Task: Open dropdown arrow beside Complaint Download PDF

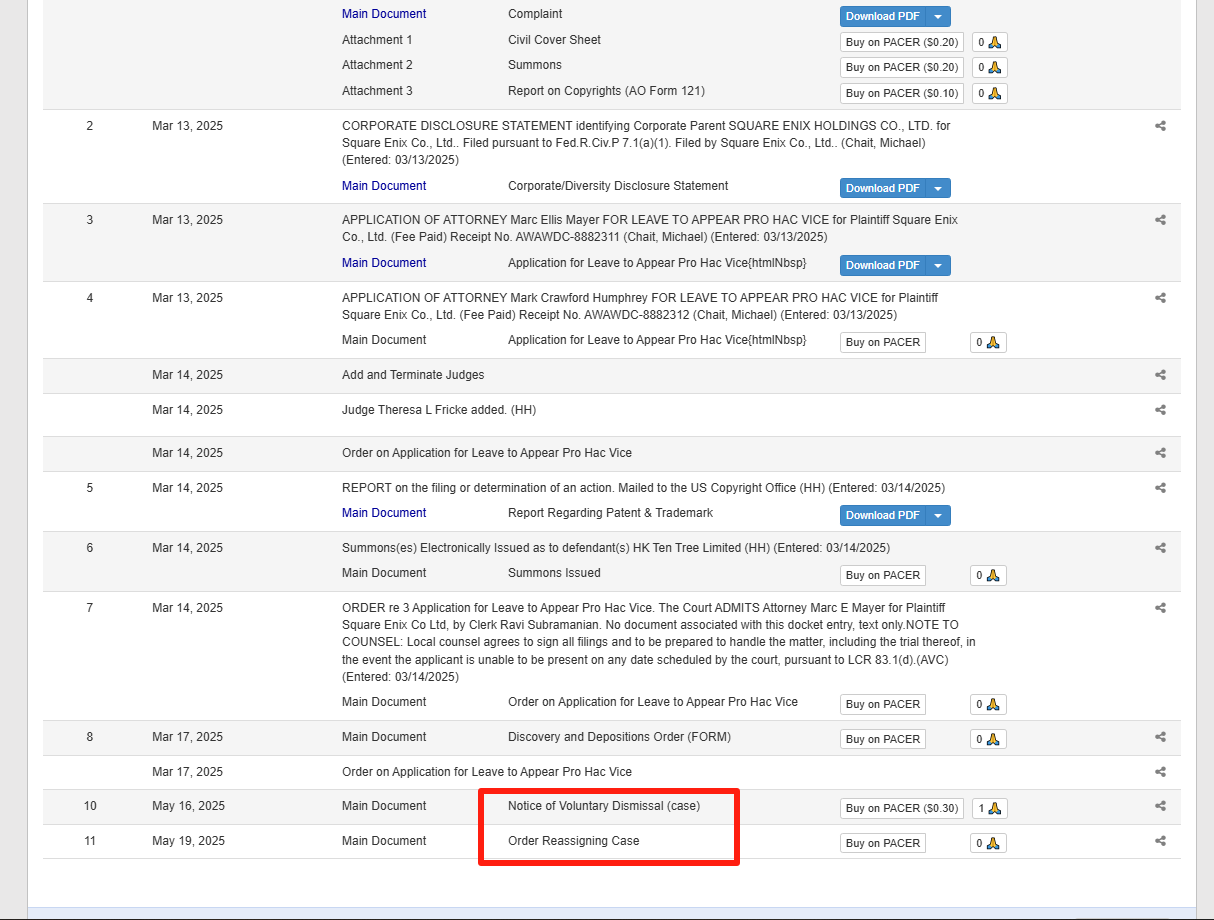Action: click(938, 16)
